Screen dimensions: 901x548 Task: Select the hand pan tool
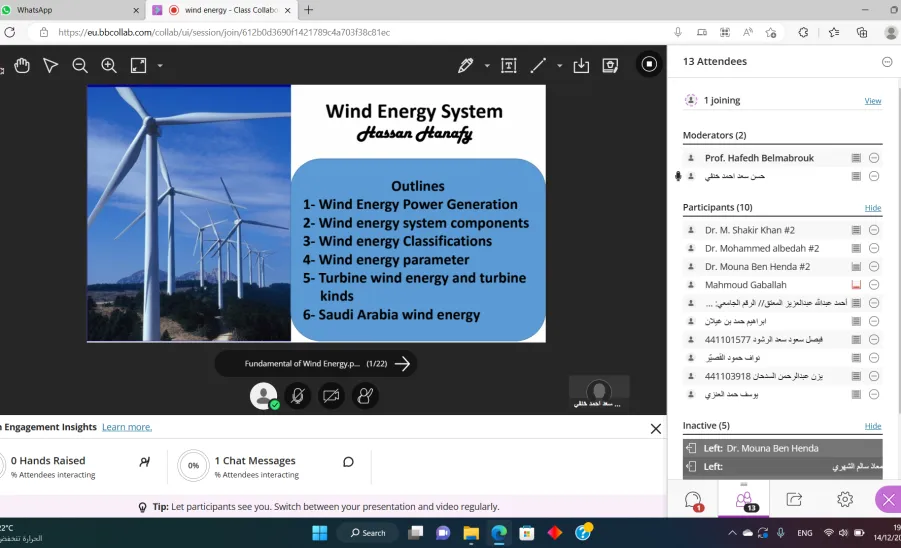point(22,65)
